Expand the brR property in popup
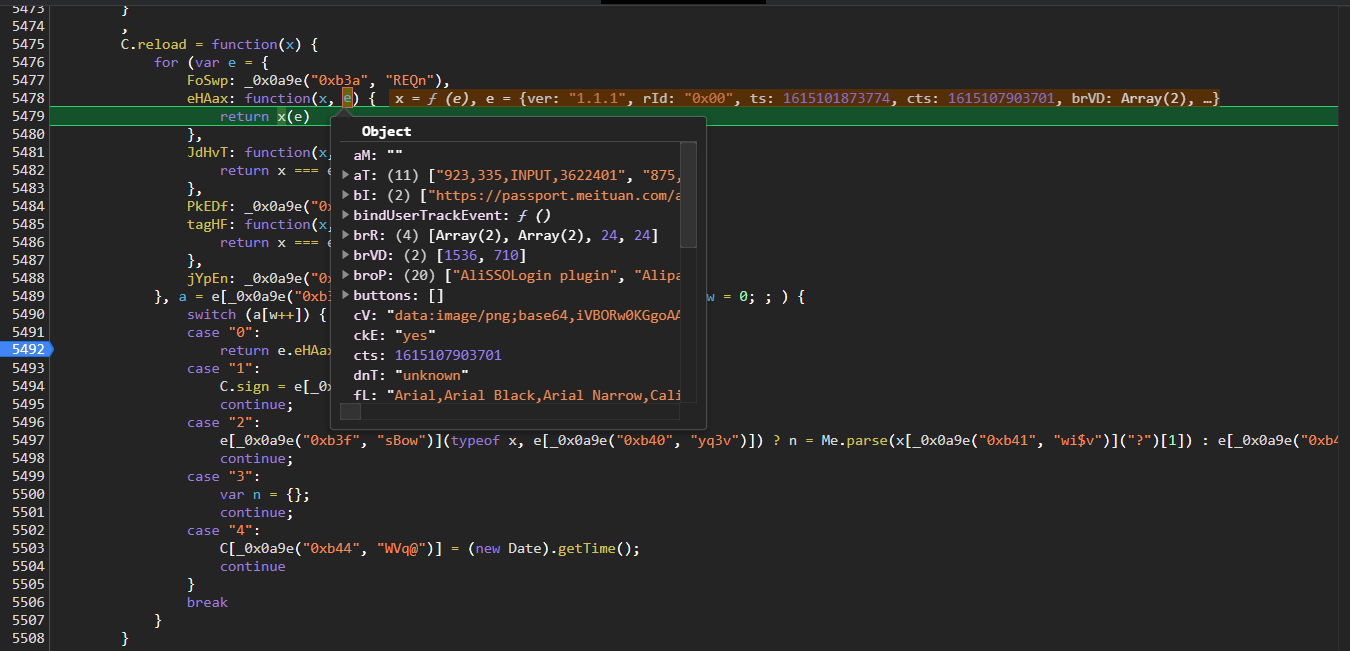This screenshot has height=651, width=1350. (x=346, y=235)
